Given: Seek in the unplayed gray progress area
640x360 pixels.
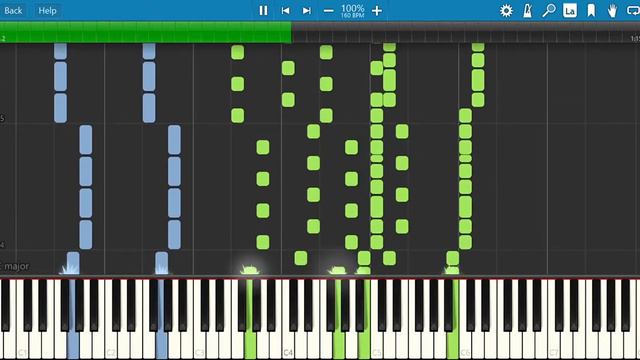Looking at the screenshot, I should pos(466,33).
